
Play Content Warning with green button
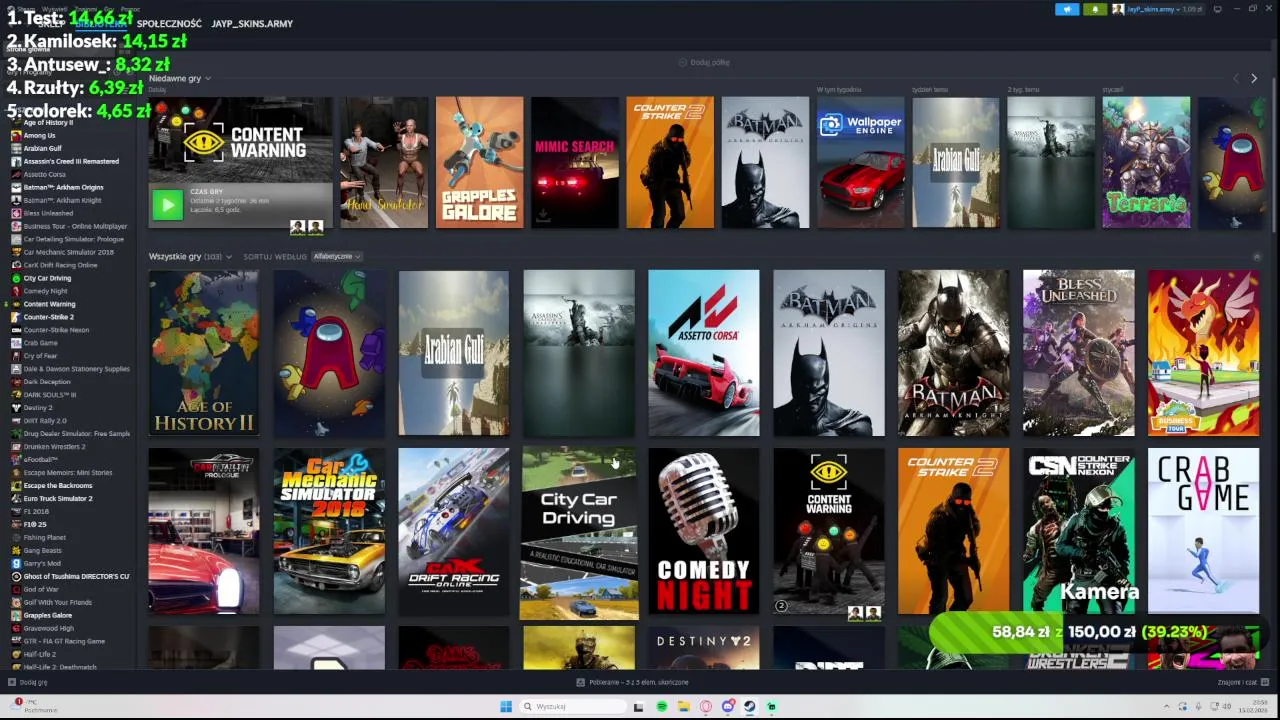[x=167, y=205]
